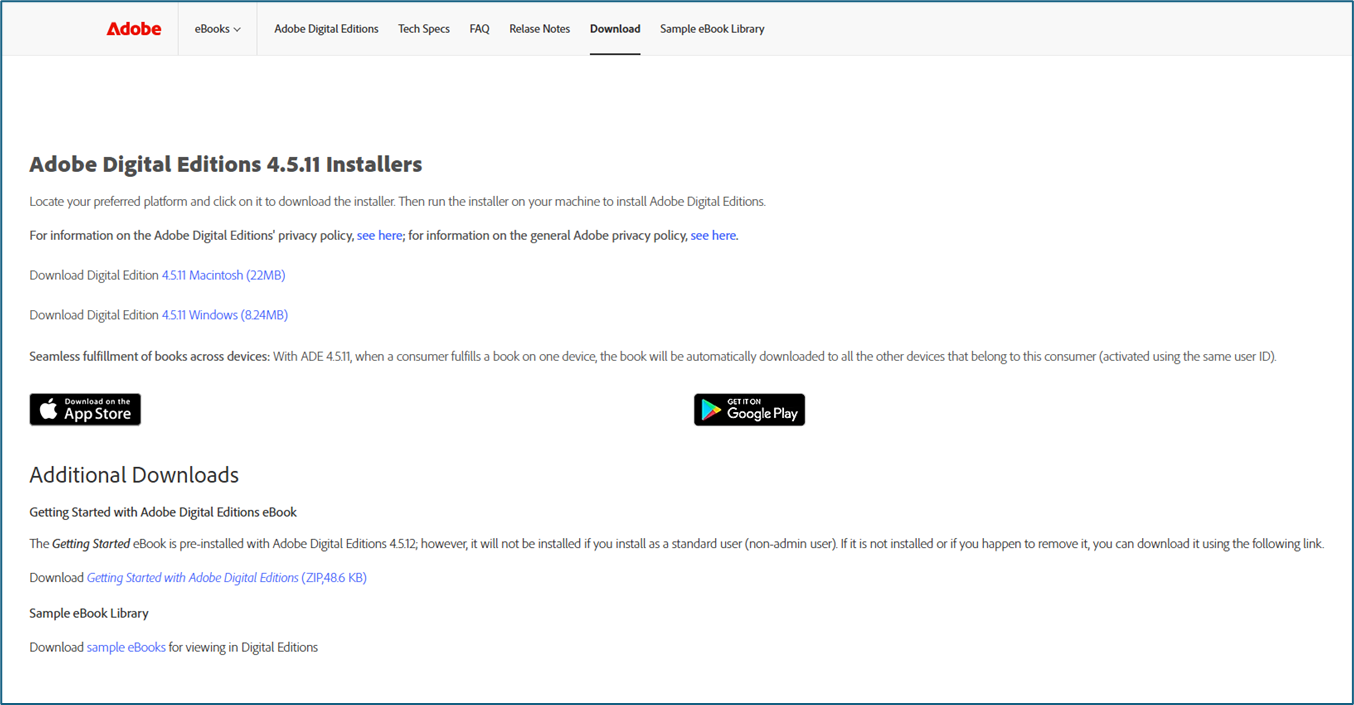Open Digital Editions privacy policy 'see here' link
The image size is (1354, 705).
pos(380,235)
